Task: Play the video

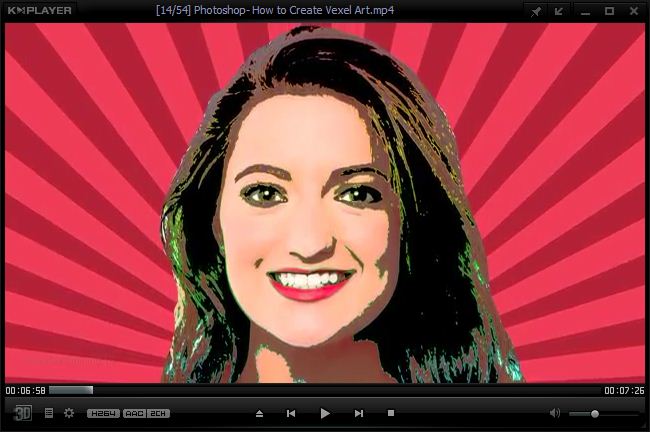Action: 325,413
